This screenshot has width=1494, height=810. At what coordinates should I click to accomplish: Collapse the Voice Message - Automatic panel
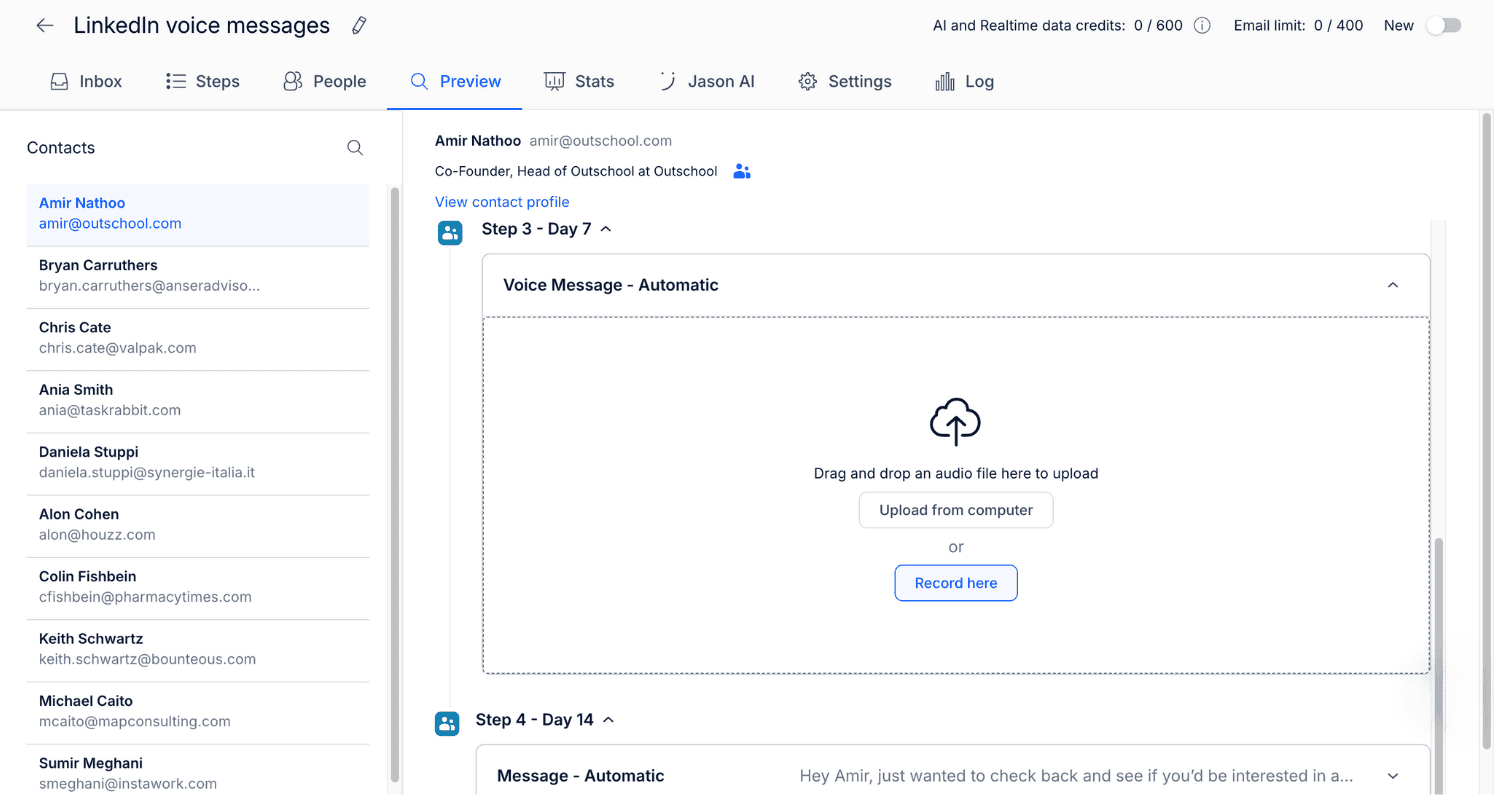[x=1392, y=285]
